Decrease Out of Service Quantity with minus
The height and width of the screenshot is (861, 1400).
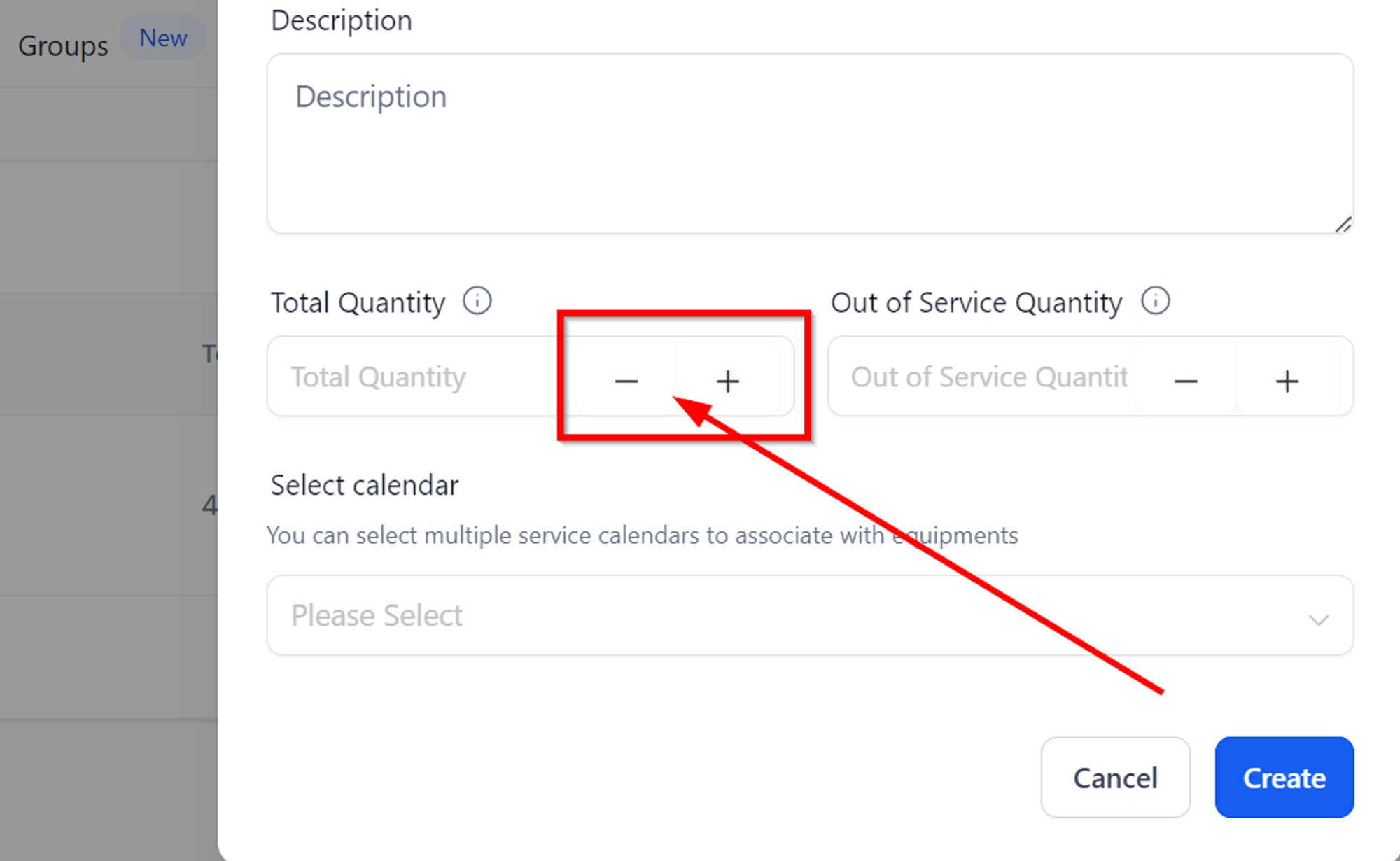[x=1186, y=381]
